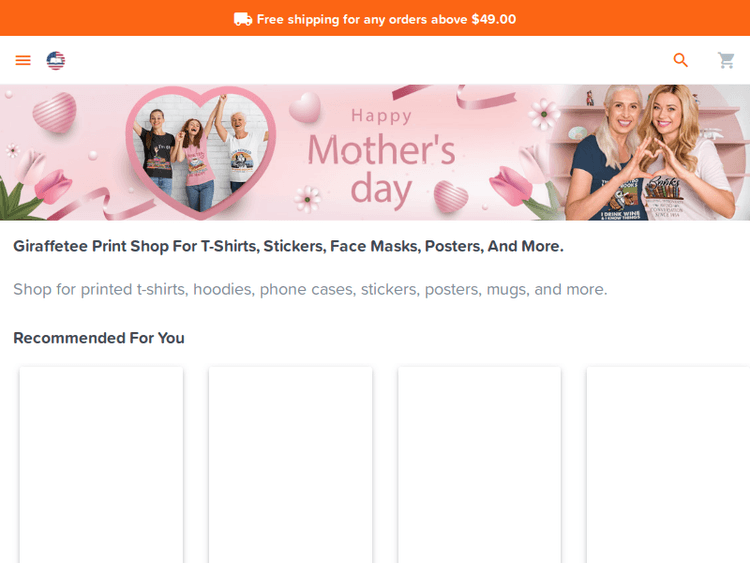Click the white flower below the heart photo
750x563 pixels.
(307, 197)
